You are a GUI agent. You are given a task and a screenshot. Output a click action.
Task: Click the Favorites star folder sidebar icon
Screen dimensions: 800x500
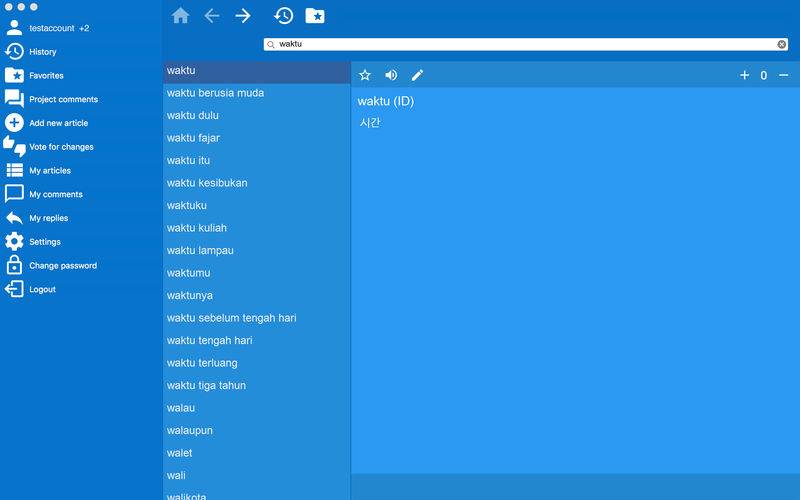(x=14, y=76)
